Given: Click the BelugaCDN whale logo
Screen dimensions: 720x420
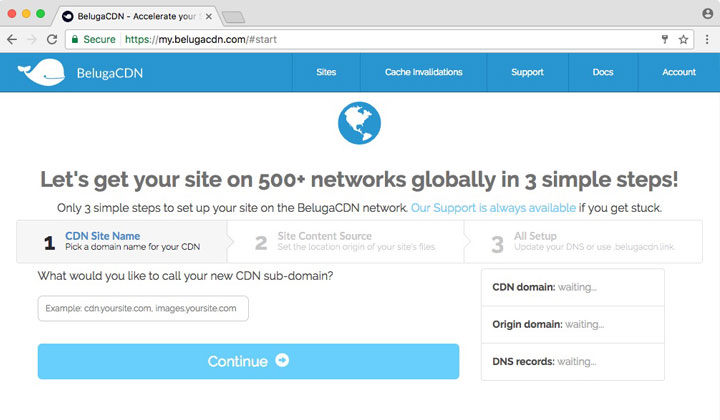Looking at the screenshot, I should point(41,73).
